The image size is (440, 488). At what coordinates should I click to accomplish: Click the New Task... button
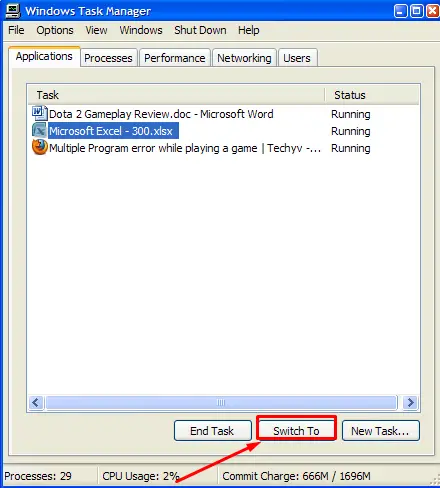pos(380,431)
